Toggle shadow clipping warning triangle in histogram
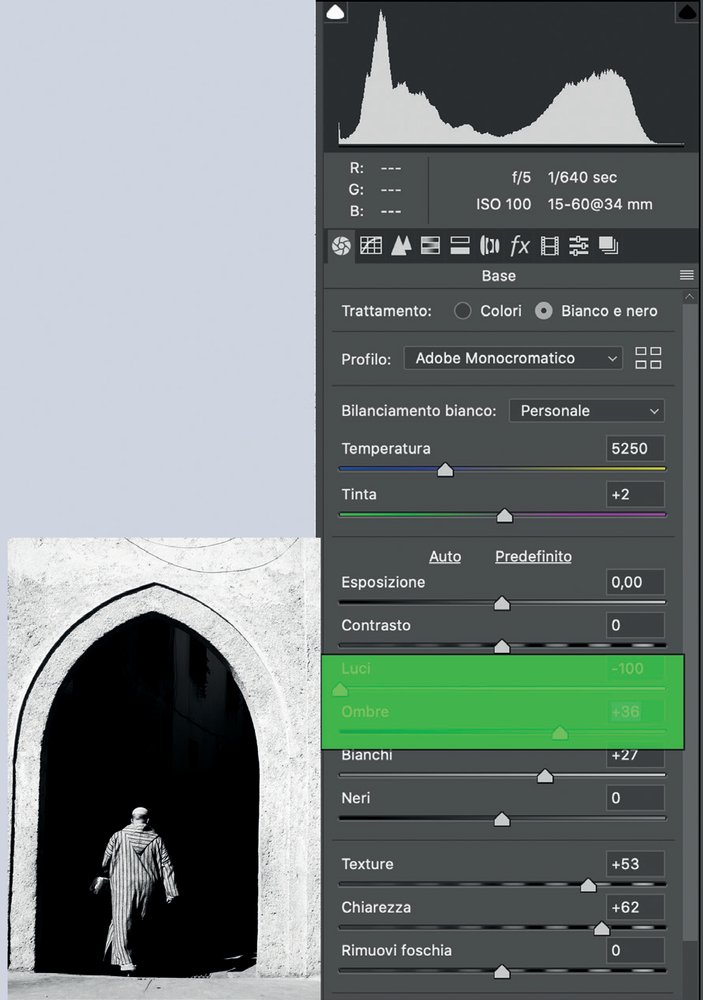This screenshot has height=1000, width=703. pyautogui.click(x=335, y=12)
